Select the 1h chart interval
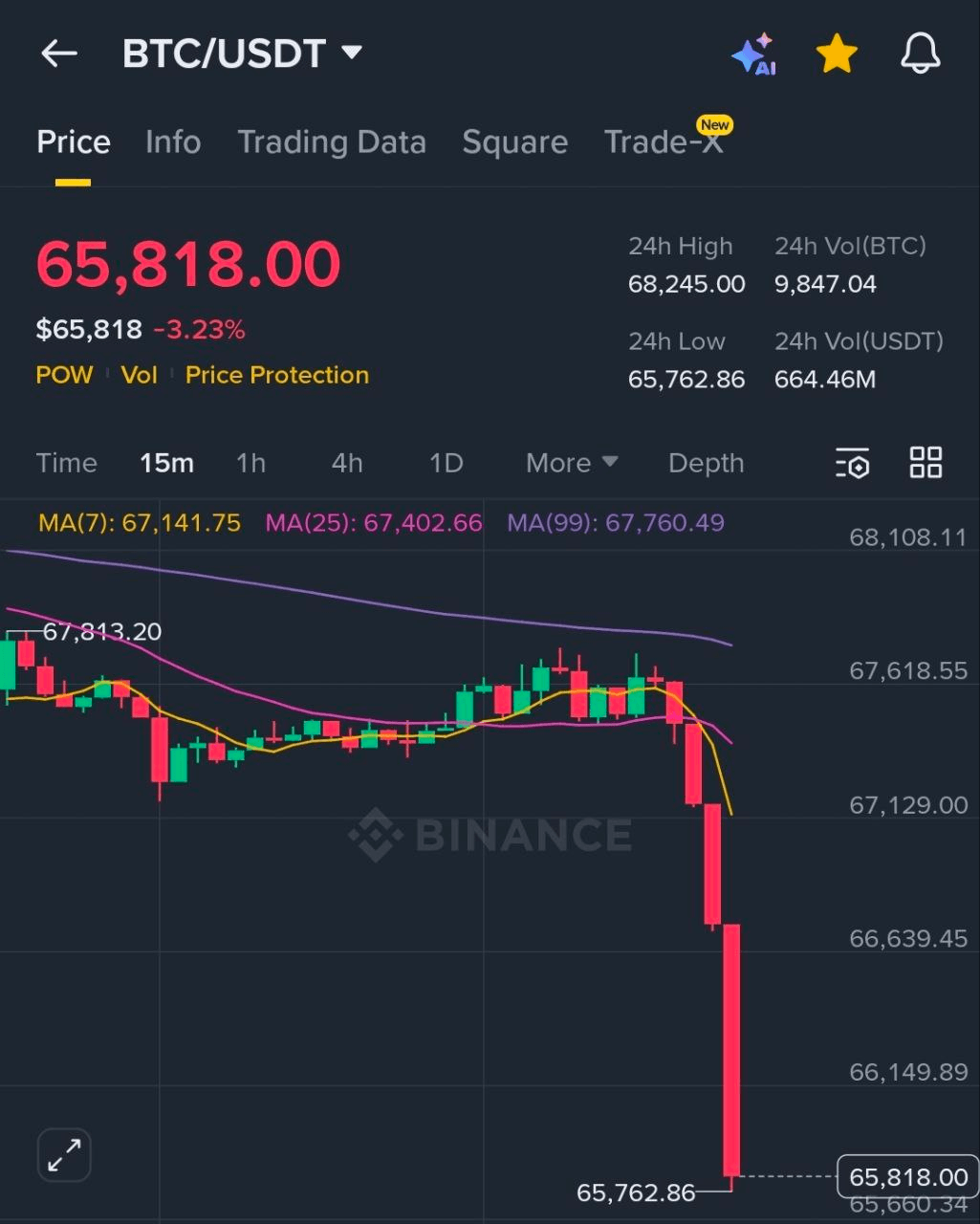Image resolution: width=980 pixels, height=1224 pixels. pos(250,463)
